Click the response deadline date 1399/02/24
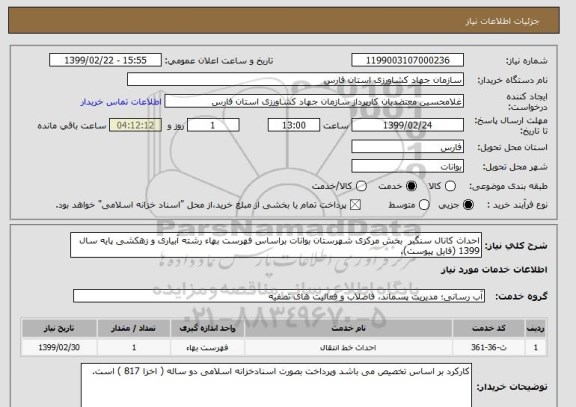 click(x=407, y=125)
